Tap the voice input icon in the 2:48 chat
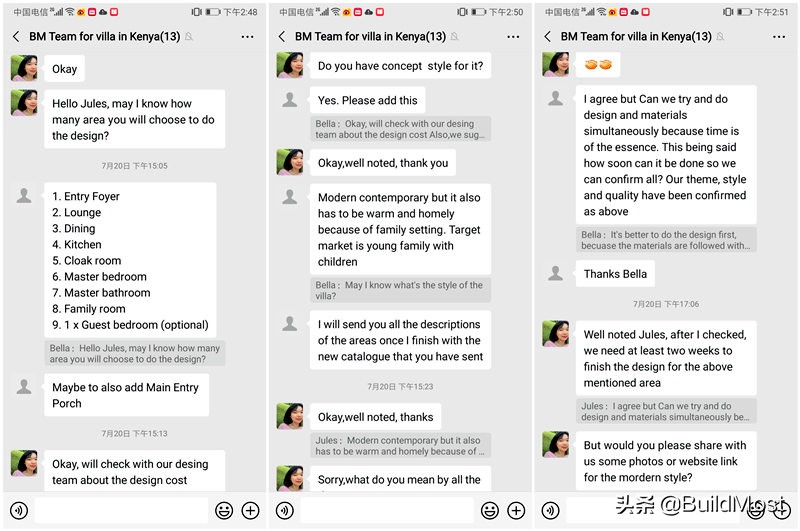The width and height of the screenshot is (800, 531). 19,510
